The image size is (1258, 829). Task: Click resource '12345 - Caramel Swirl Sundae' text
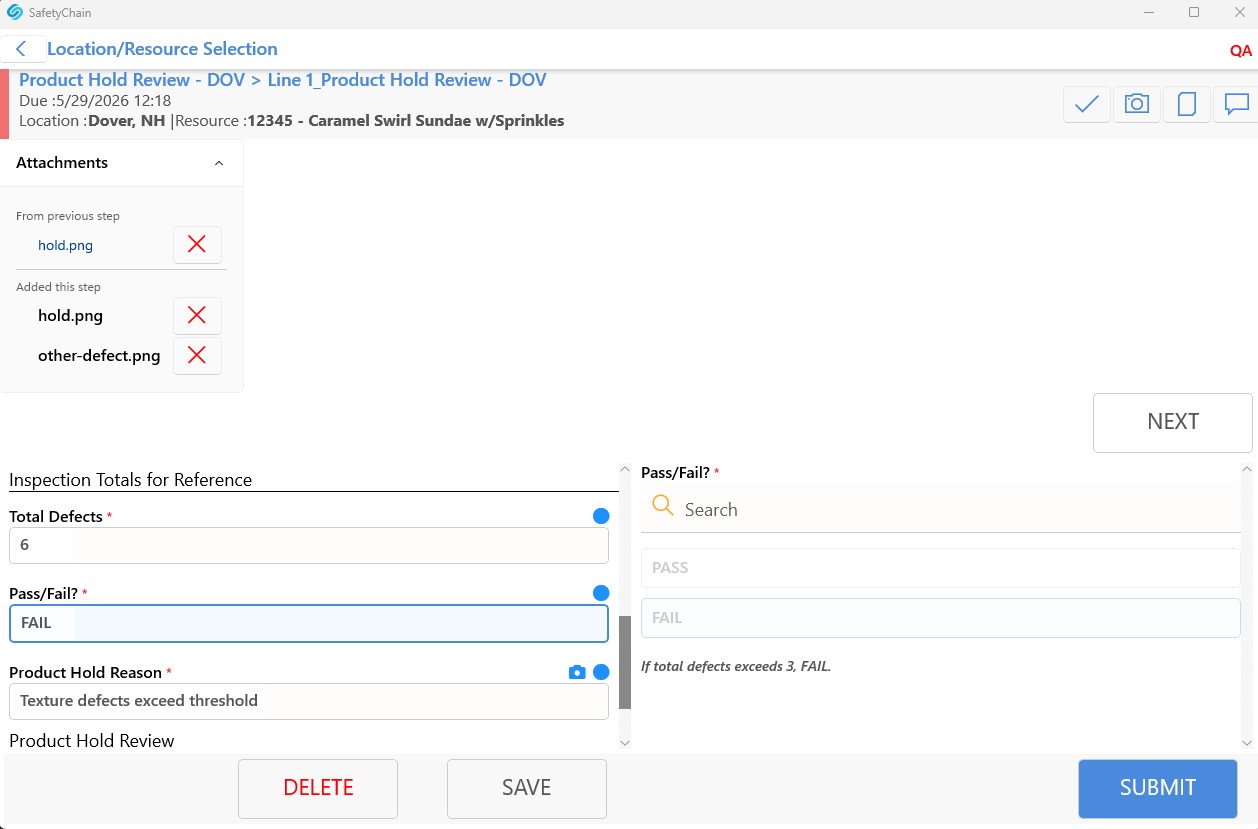click(406, 121)
